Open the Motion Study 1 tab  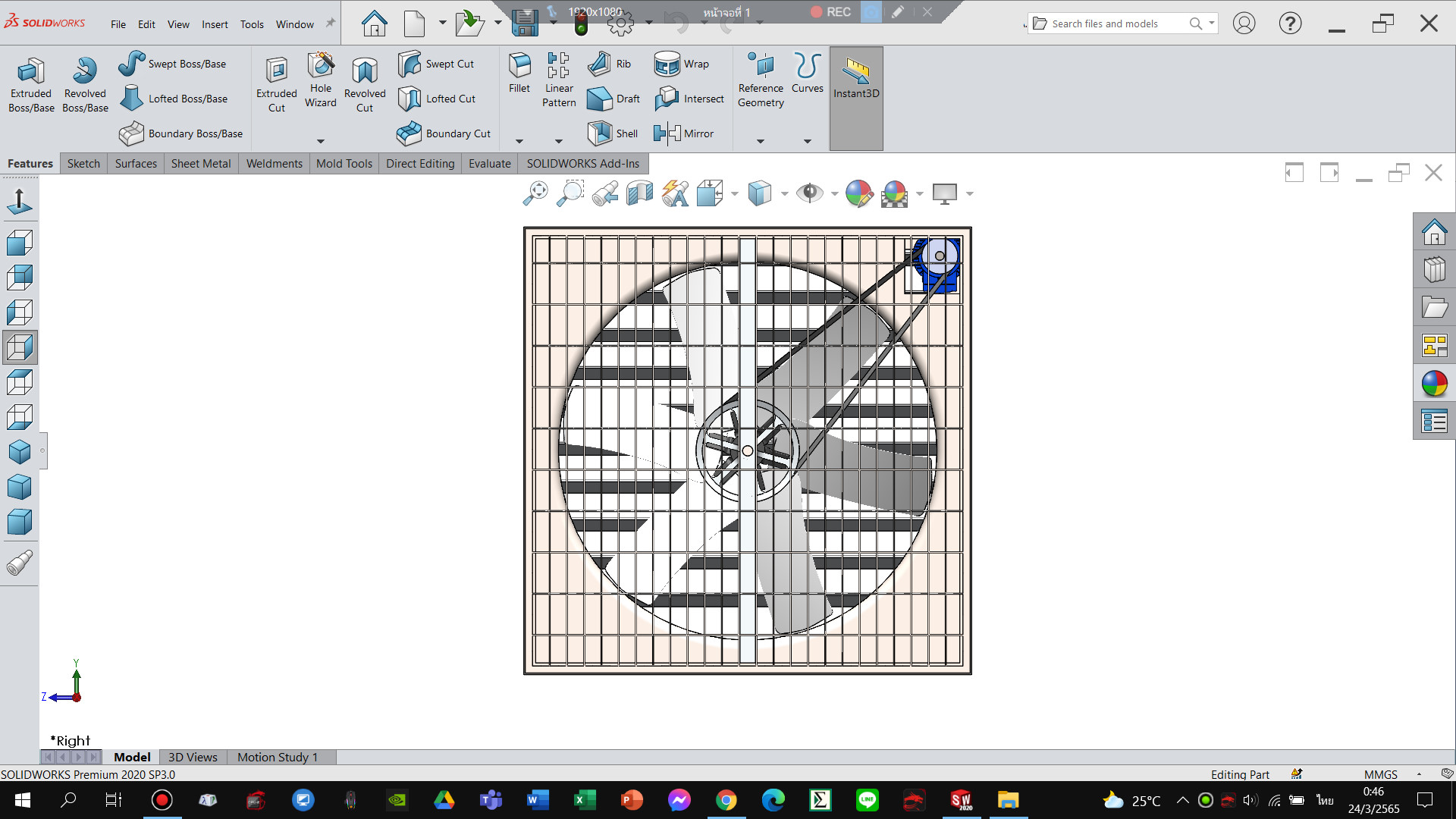[278, 757]
